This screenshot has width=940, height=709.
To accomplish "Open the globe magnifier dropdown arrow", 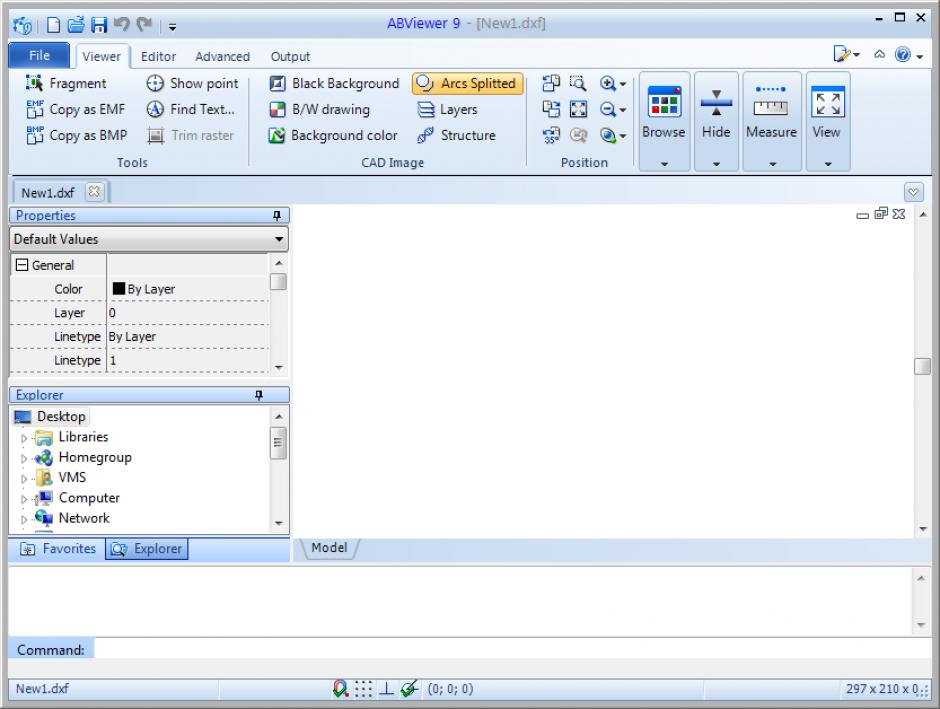I will tap(623, 137).
